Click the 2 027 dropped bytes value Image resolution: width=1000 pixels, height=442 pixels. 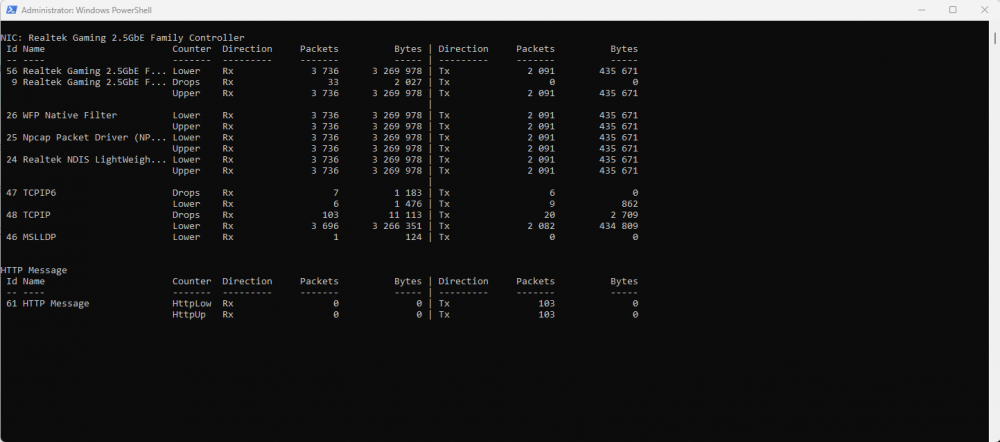406,82
